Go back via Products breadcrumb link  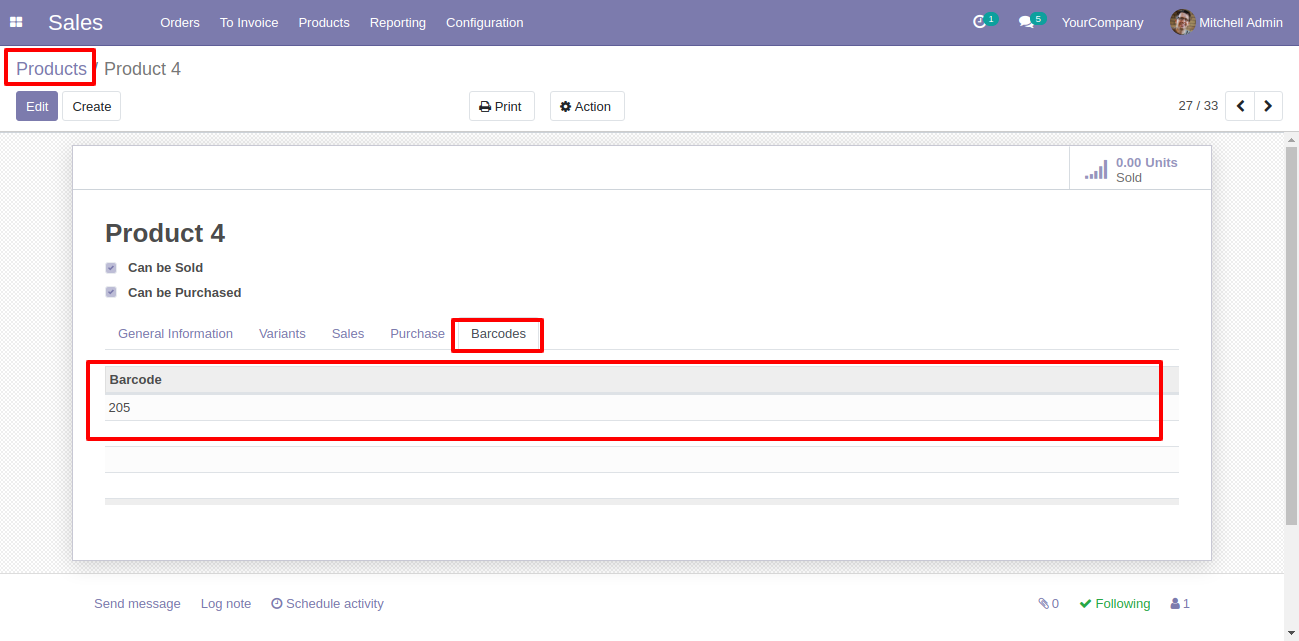(x=51, y=69)
